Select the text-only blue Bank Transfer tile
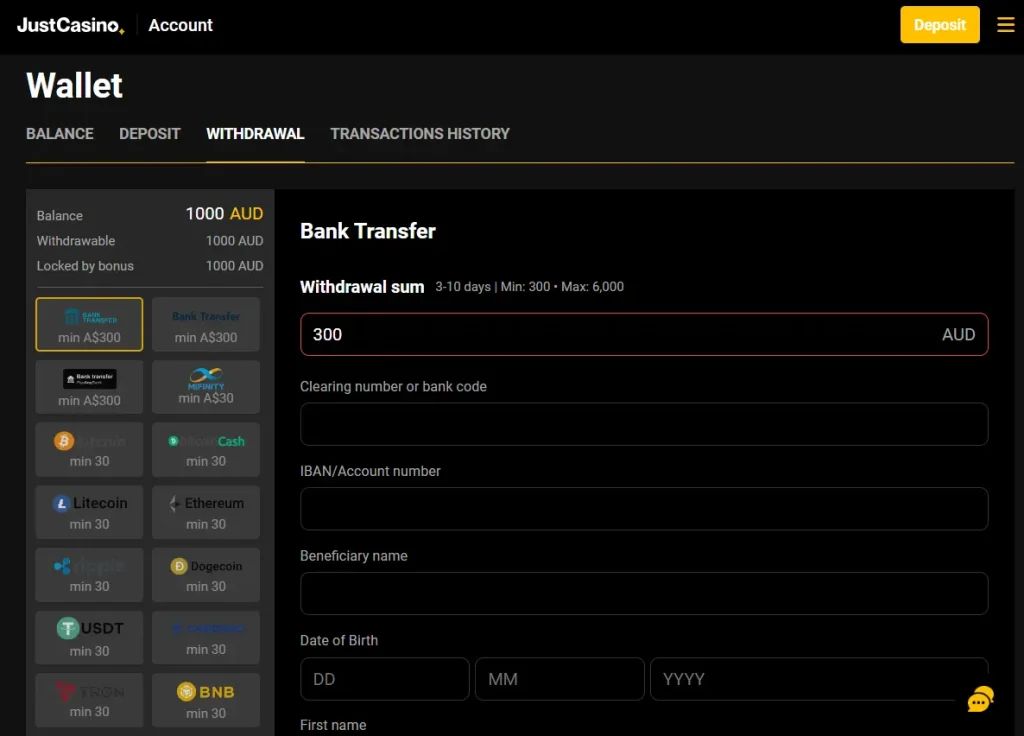 206,325
